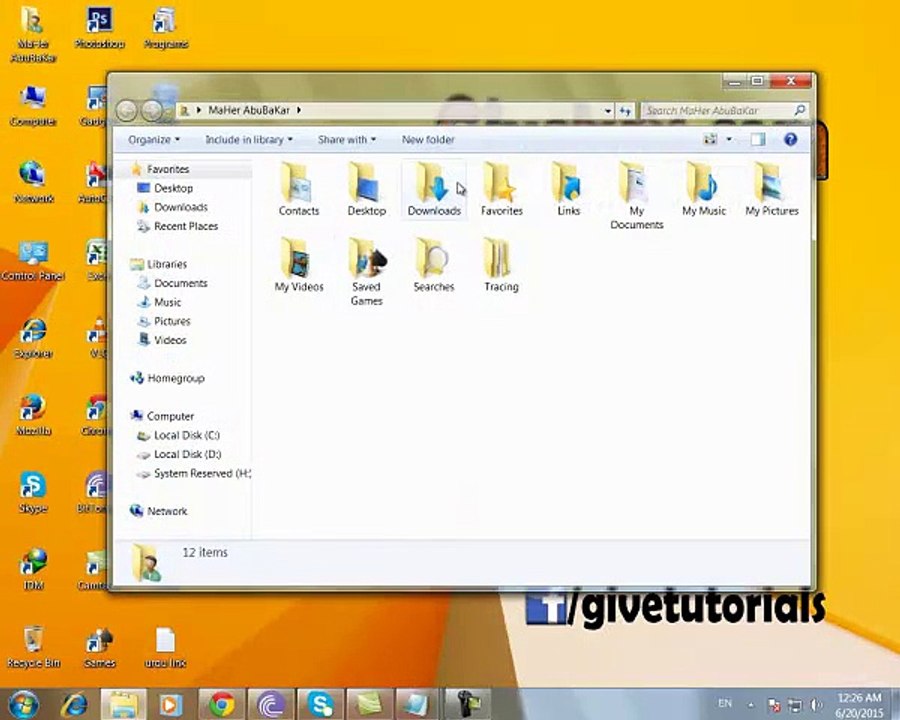
Task: Select Videos library in sidebar
Action: coord(170,339)
